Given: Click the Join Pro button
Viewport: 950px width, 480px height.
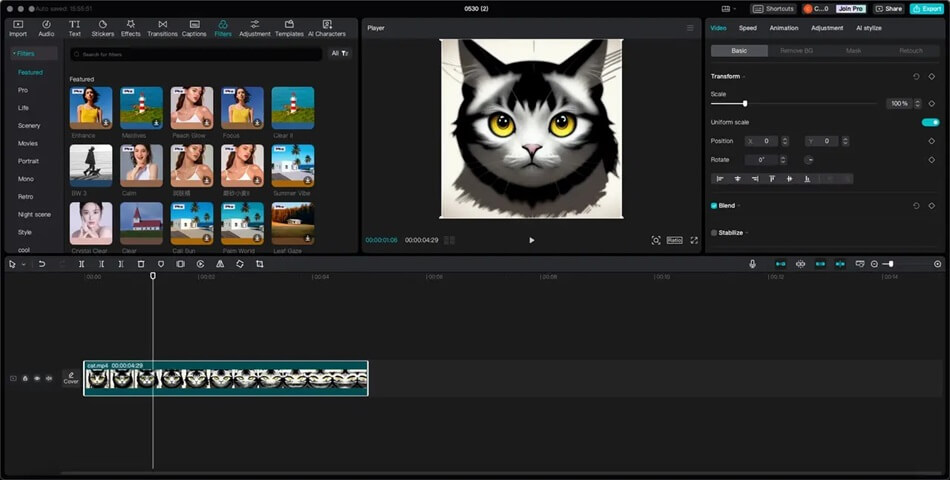Looking at the screenshot, I should (851, 9).
